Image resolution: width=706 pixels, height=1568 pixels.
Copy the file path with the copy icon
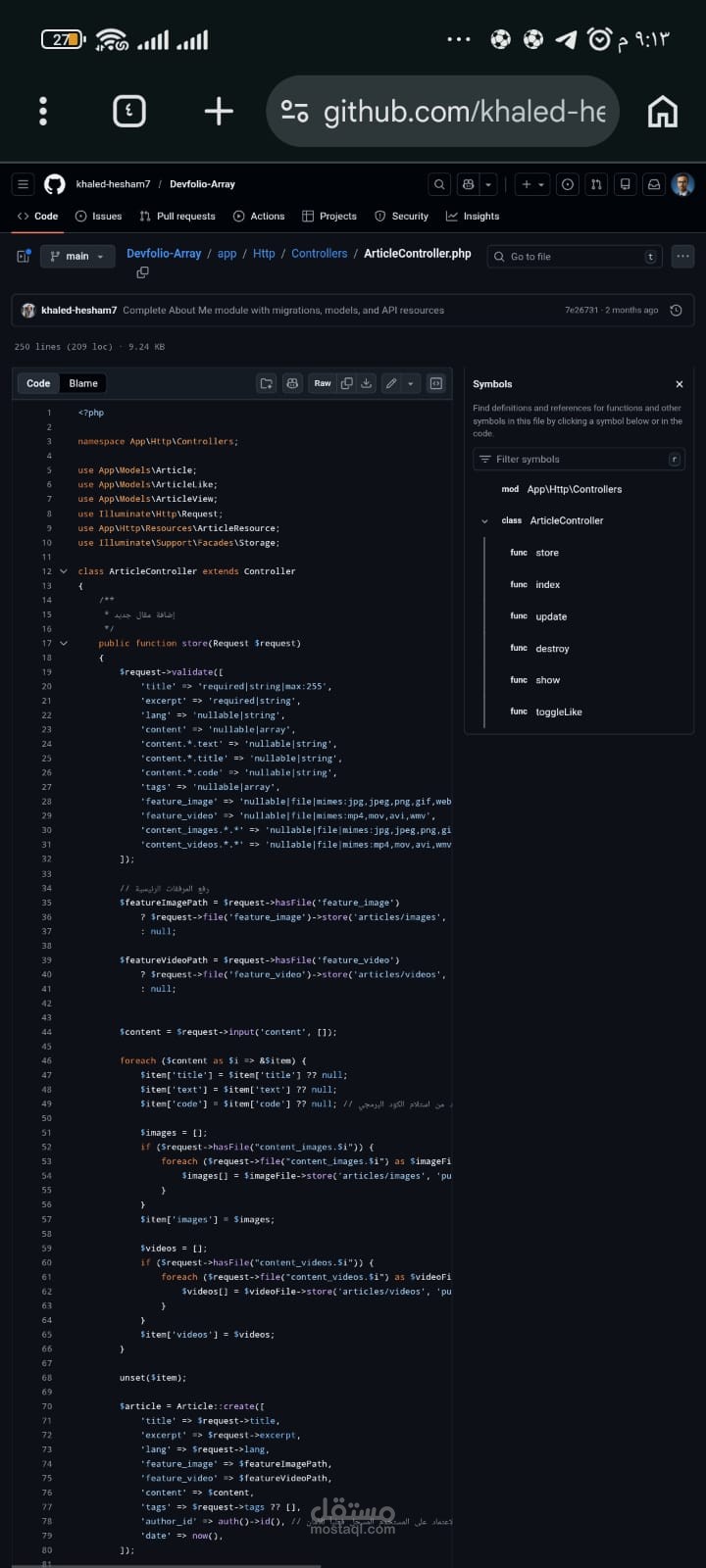[x=142, y=272]
